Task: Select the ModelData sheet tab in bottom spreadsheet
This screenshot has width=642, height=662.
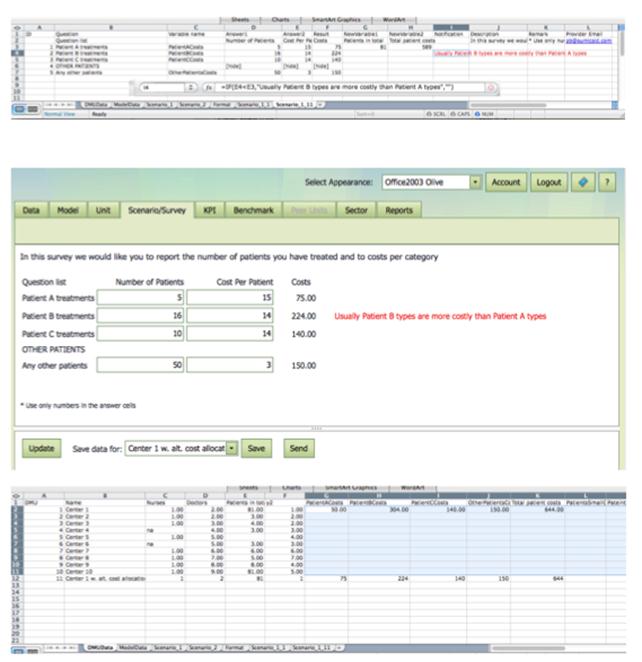Action: (x=133, y=648)
